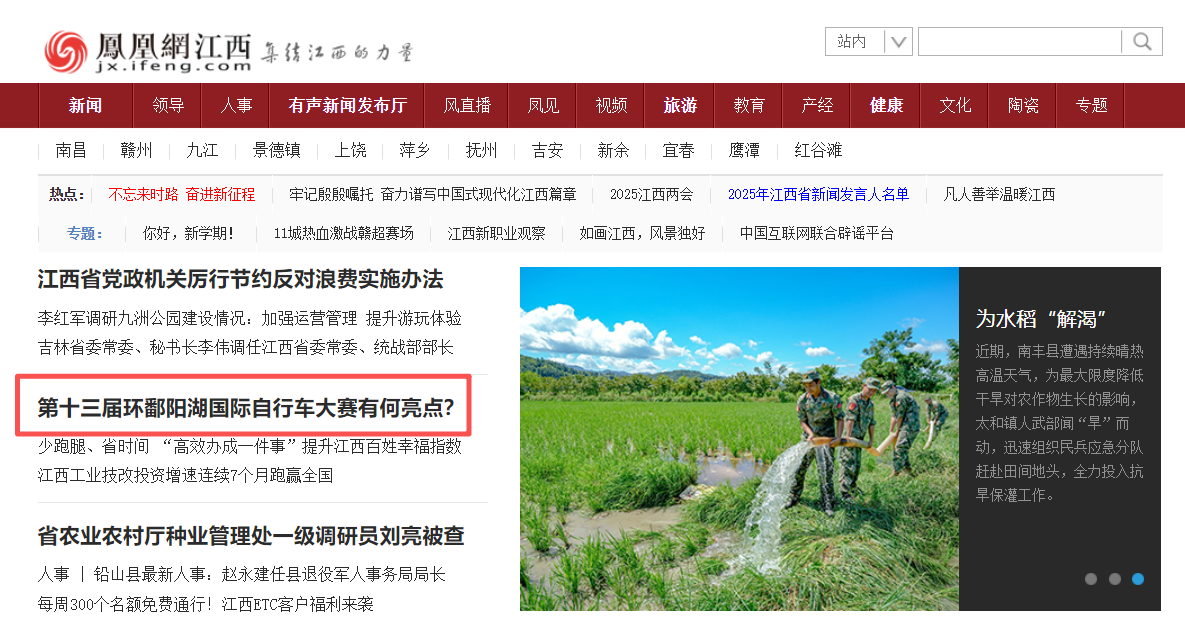
Task: Choose the 红谷滩 city link
Action: click(818, 150)
